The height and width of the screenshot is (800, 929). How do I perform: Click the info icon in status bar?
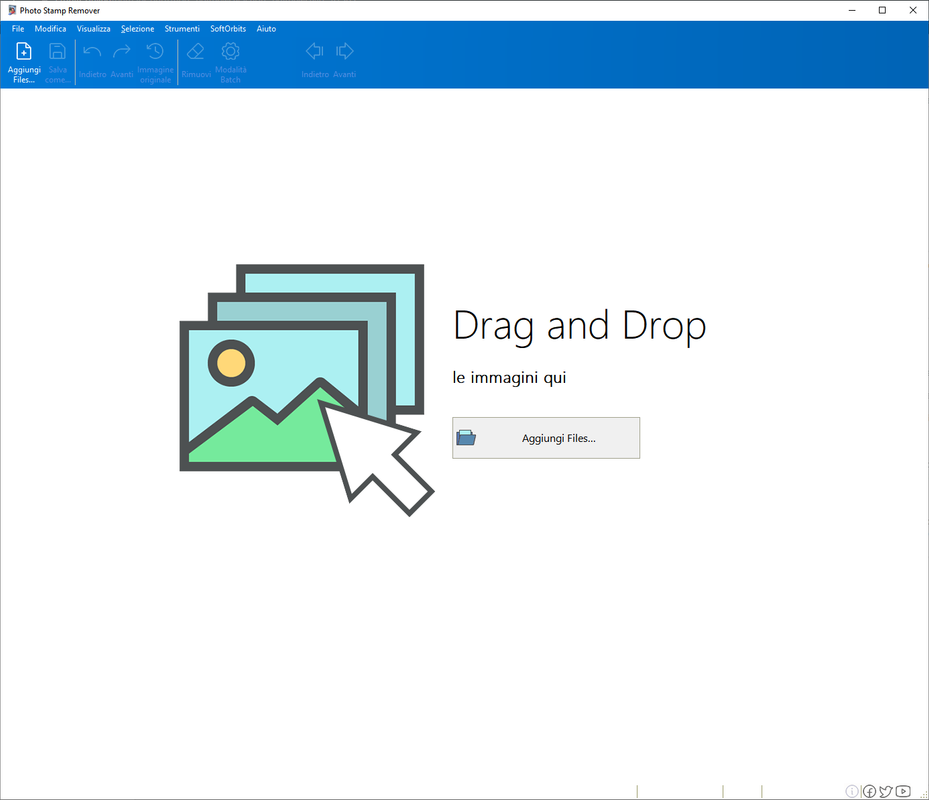pos(851,791)
